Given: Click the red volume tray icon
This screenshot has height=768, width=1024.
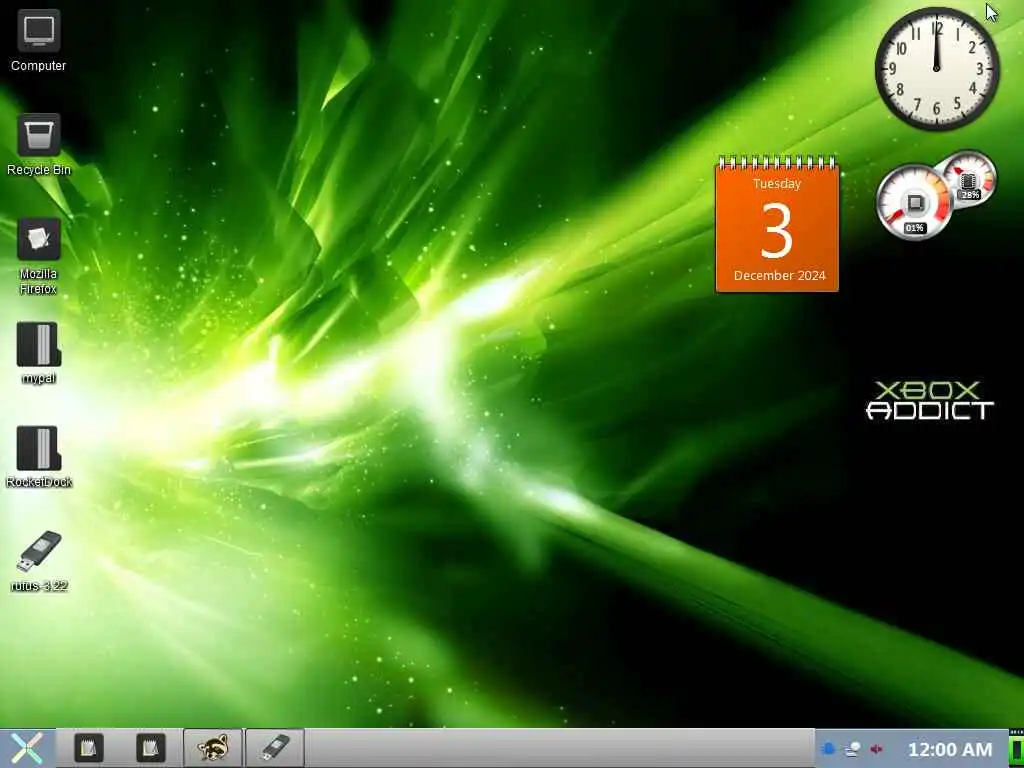Looking at the screenshot, I should (876, 749).
